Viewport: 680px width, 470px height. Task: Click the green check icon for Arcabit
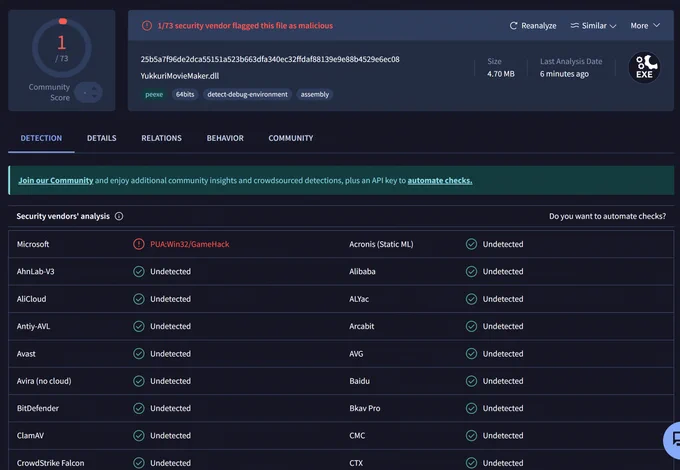[x=471, y=326]
